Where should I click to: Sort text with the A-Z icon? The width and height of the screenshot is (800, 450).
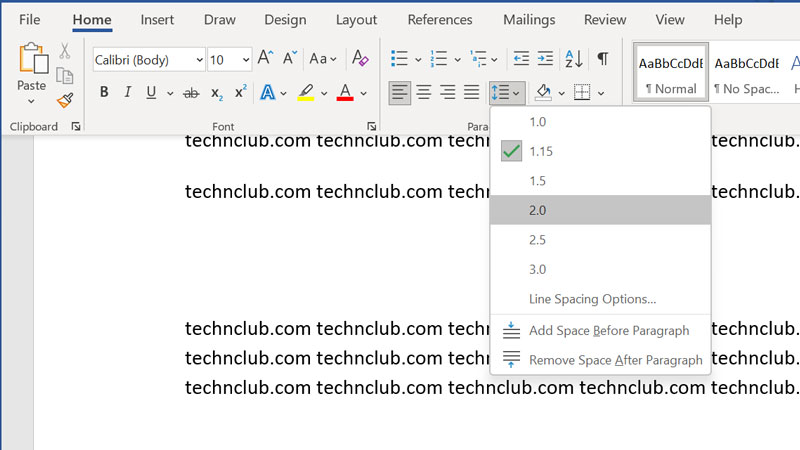tap(573, 59)
